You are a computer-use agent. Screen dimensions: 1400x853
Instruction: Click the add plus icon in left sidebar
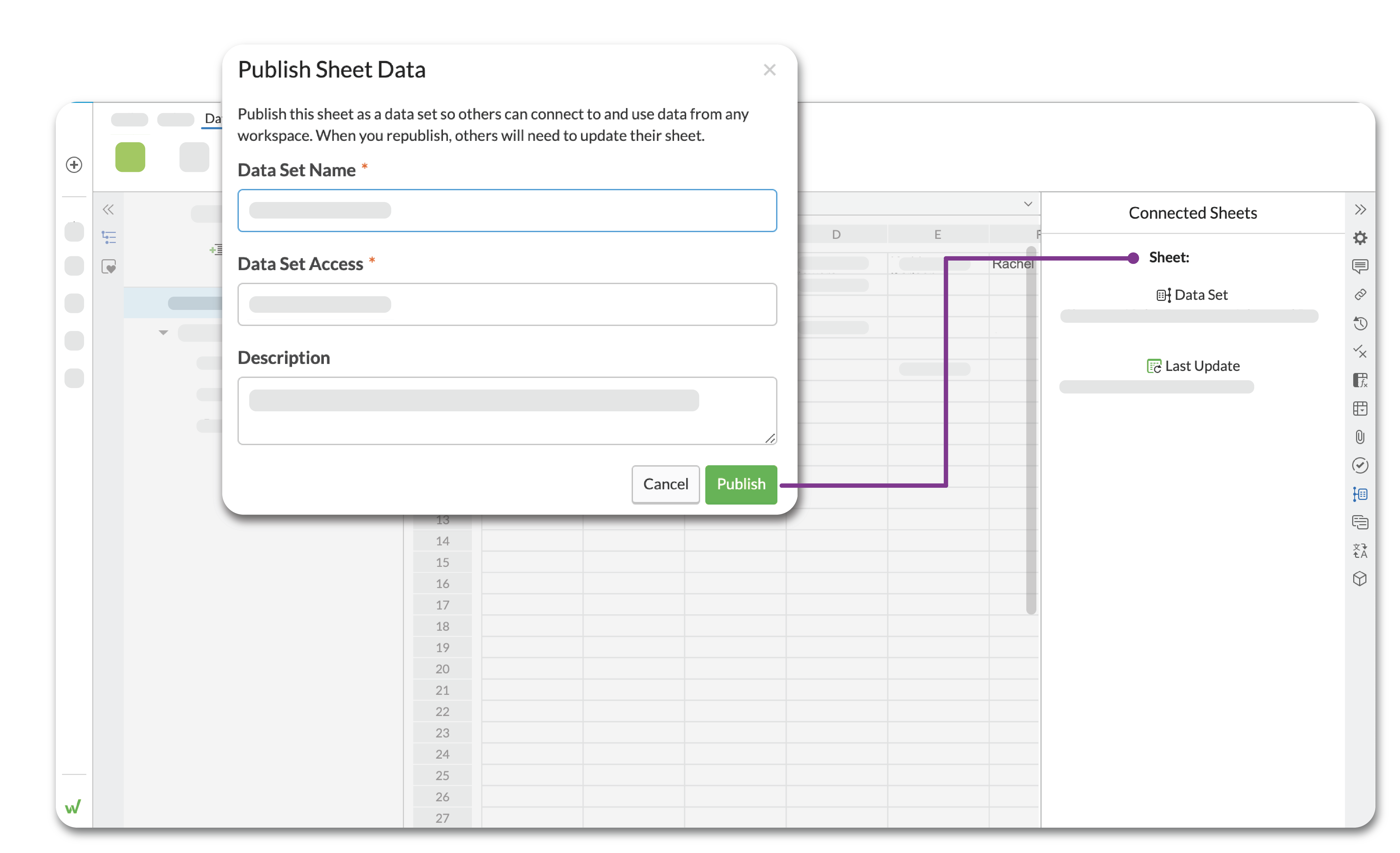(74, 165)
